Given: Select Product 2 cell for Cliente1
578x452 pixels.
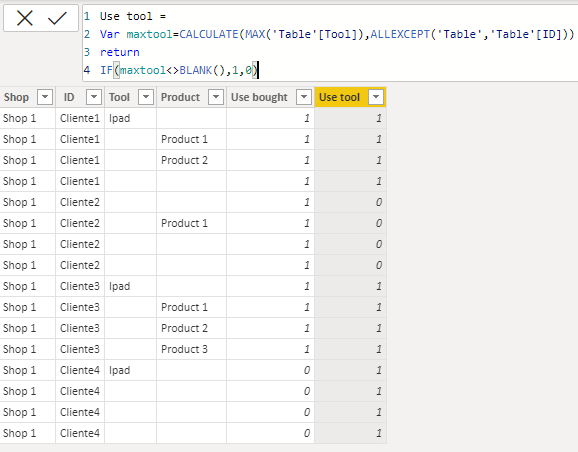Looking at the screenshot, I should point(191,160).
